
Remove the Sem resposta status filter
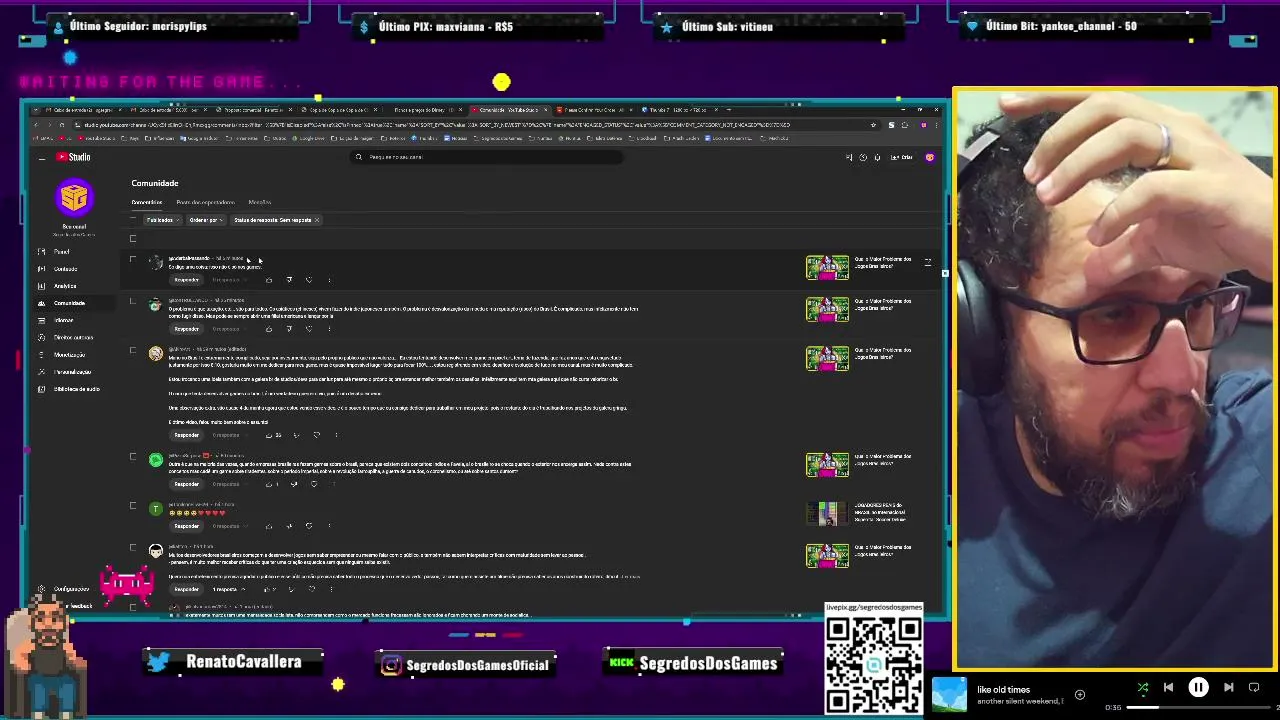[317, 220]
